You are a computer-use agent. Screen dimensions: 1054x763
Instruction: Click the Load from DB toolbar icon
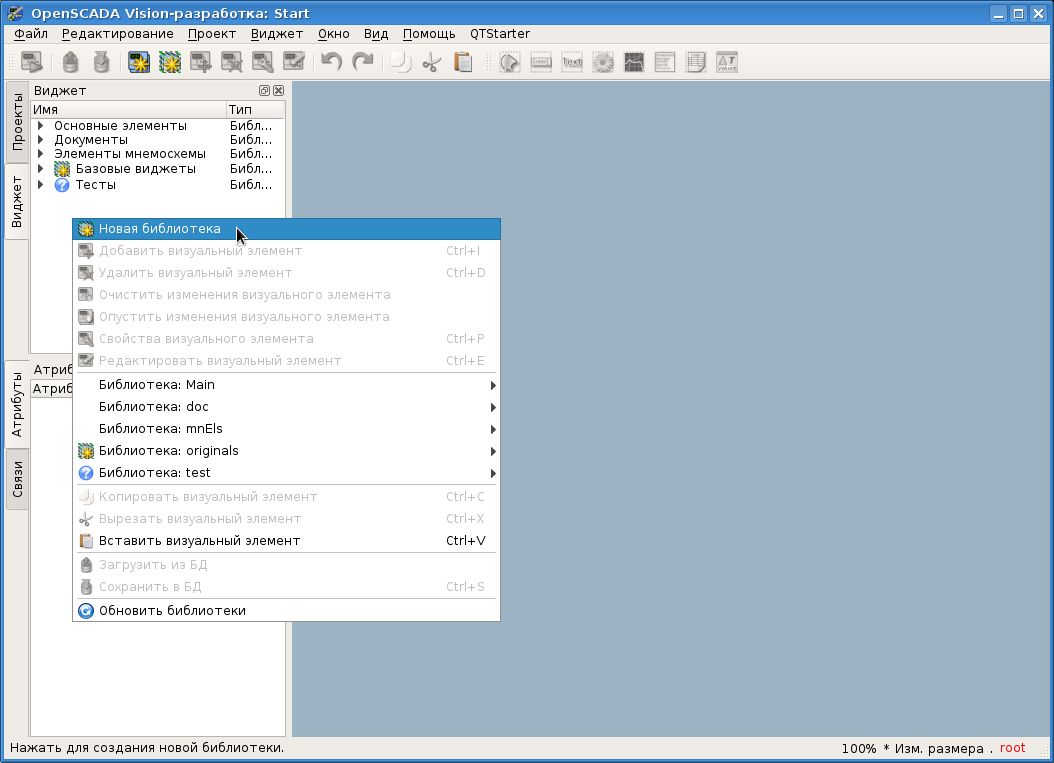(x=70, y=63)
